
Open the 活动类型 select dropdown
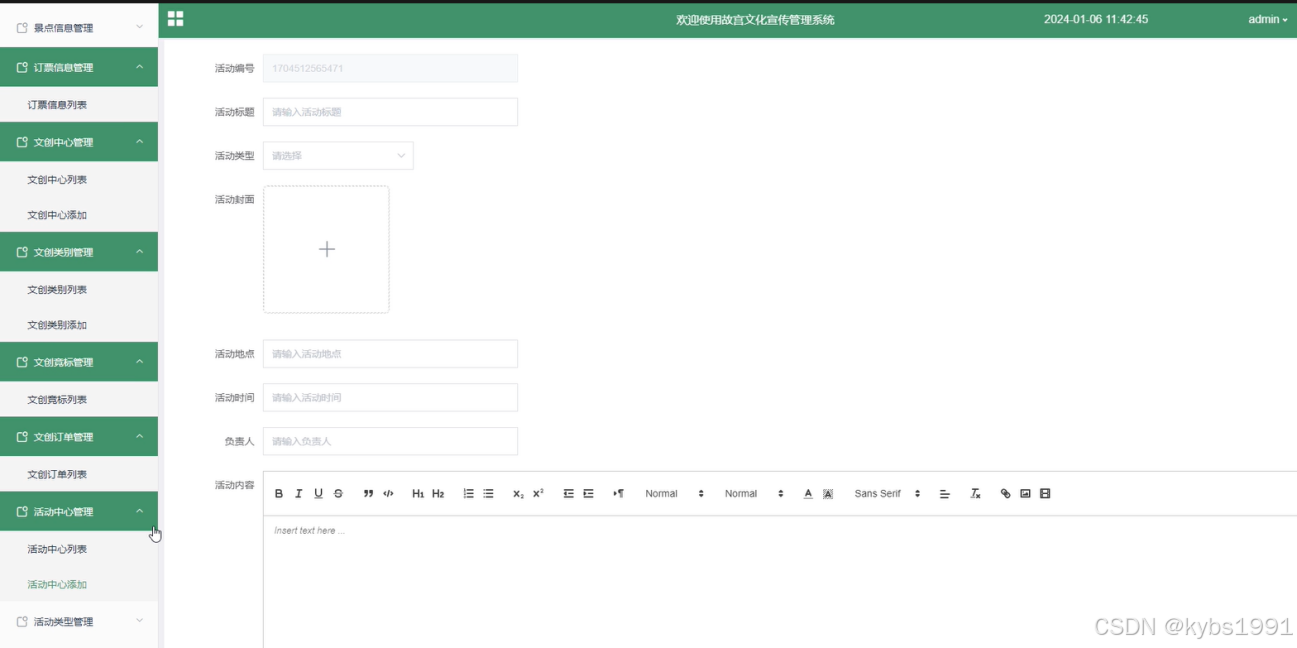coord(338,156)
